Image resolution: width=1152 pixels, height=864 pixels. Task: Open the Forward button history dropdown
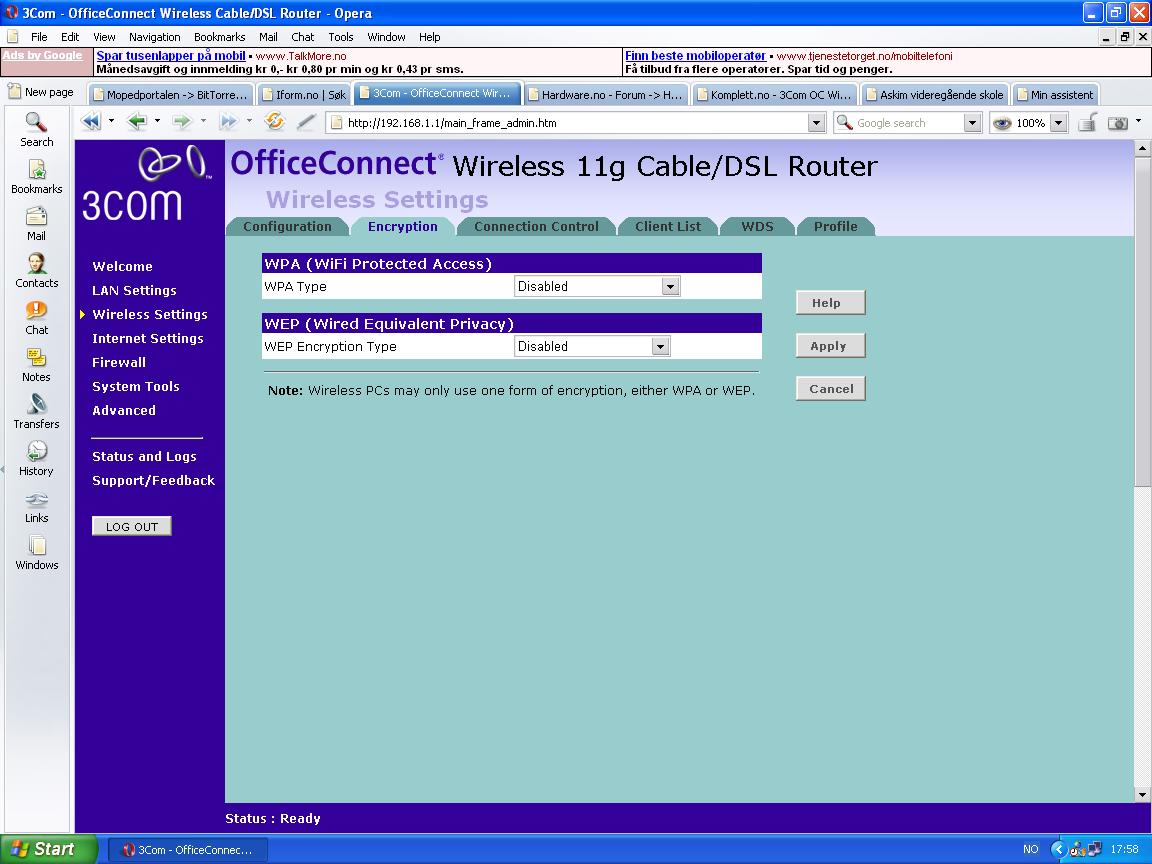click(203, 121)
